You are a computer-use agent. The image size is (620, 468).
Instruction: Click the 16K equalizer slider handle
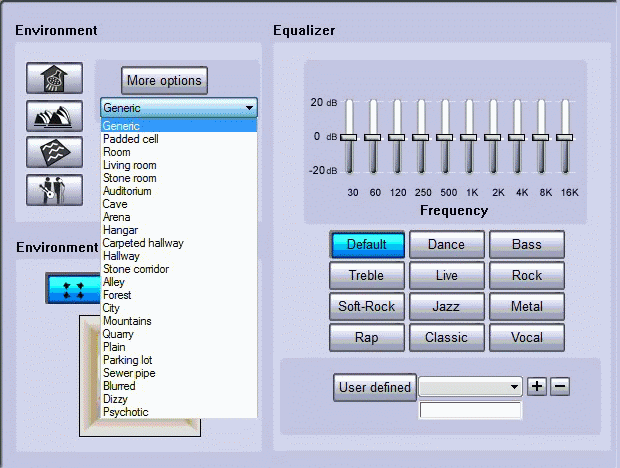[565, 137]
